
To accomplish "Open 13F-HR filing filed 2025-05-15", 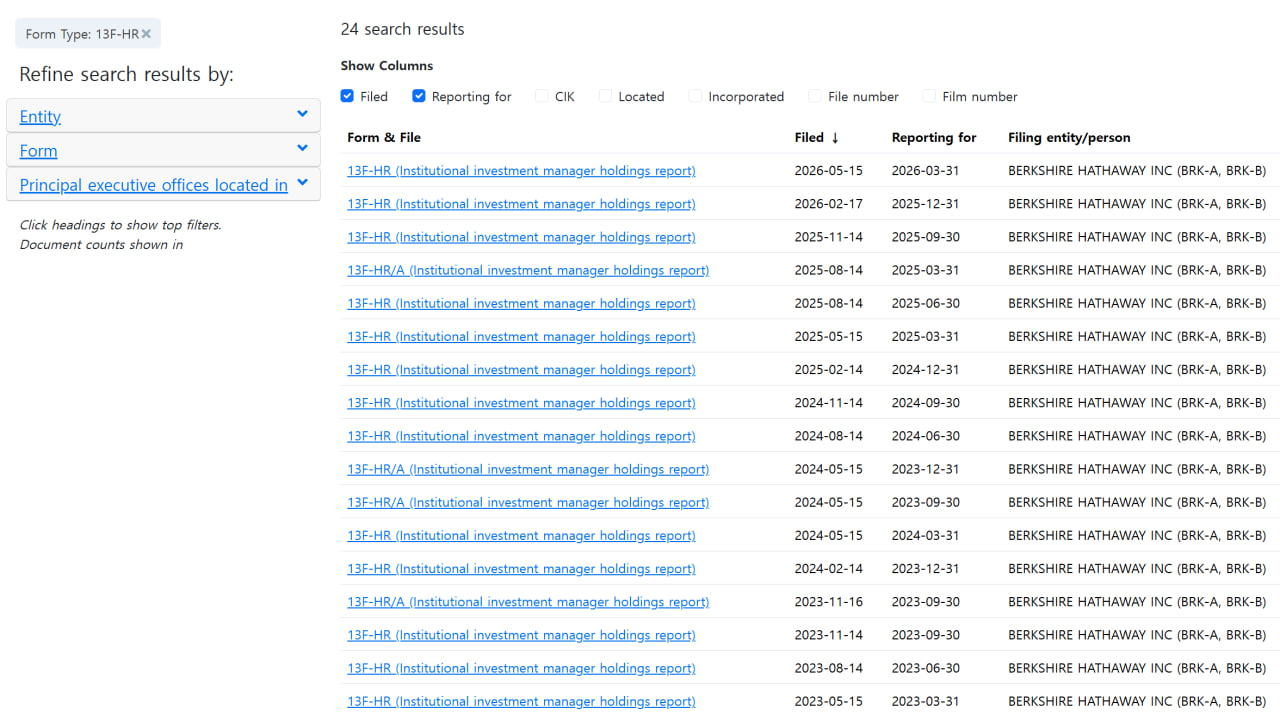I will pyautogui.click(x=521, y=336).
